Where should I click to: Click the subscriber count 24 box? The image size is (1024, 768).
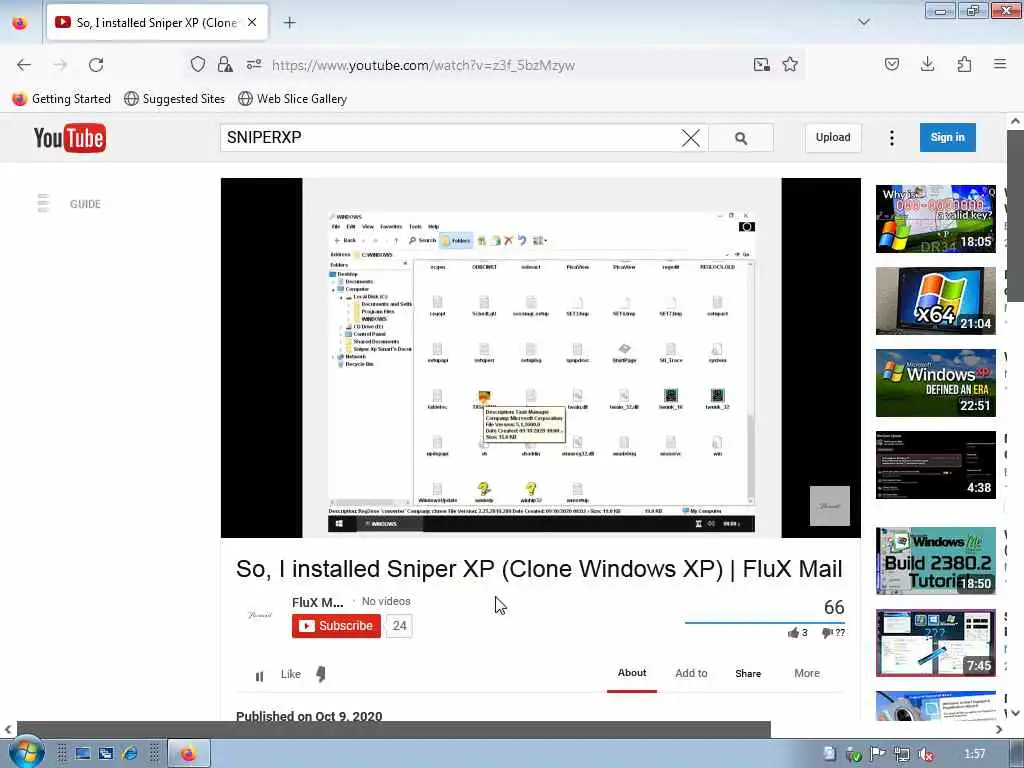[x=400, y=626]
